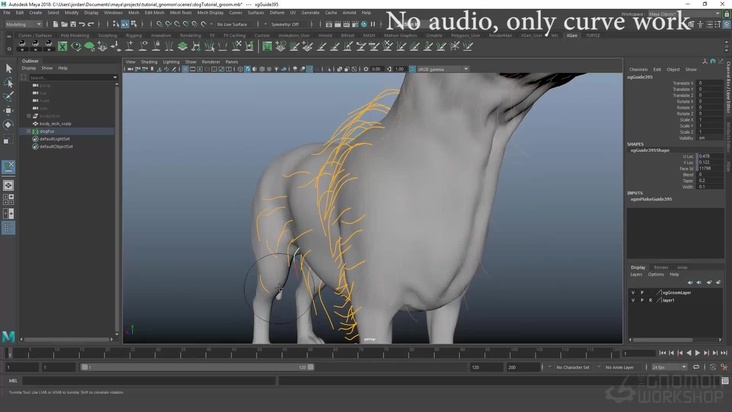The height and width of the screenshot is (412, 732).
Task: Click play forwards button
Action: [x=697, y=353]
